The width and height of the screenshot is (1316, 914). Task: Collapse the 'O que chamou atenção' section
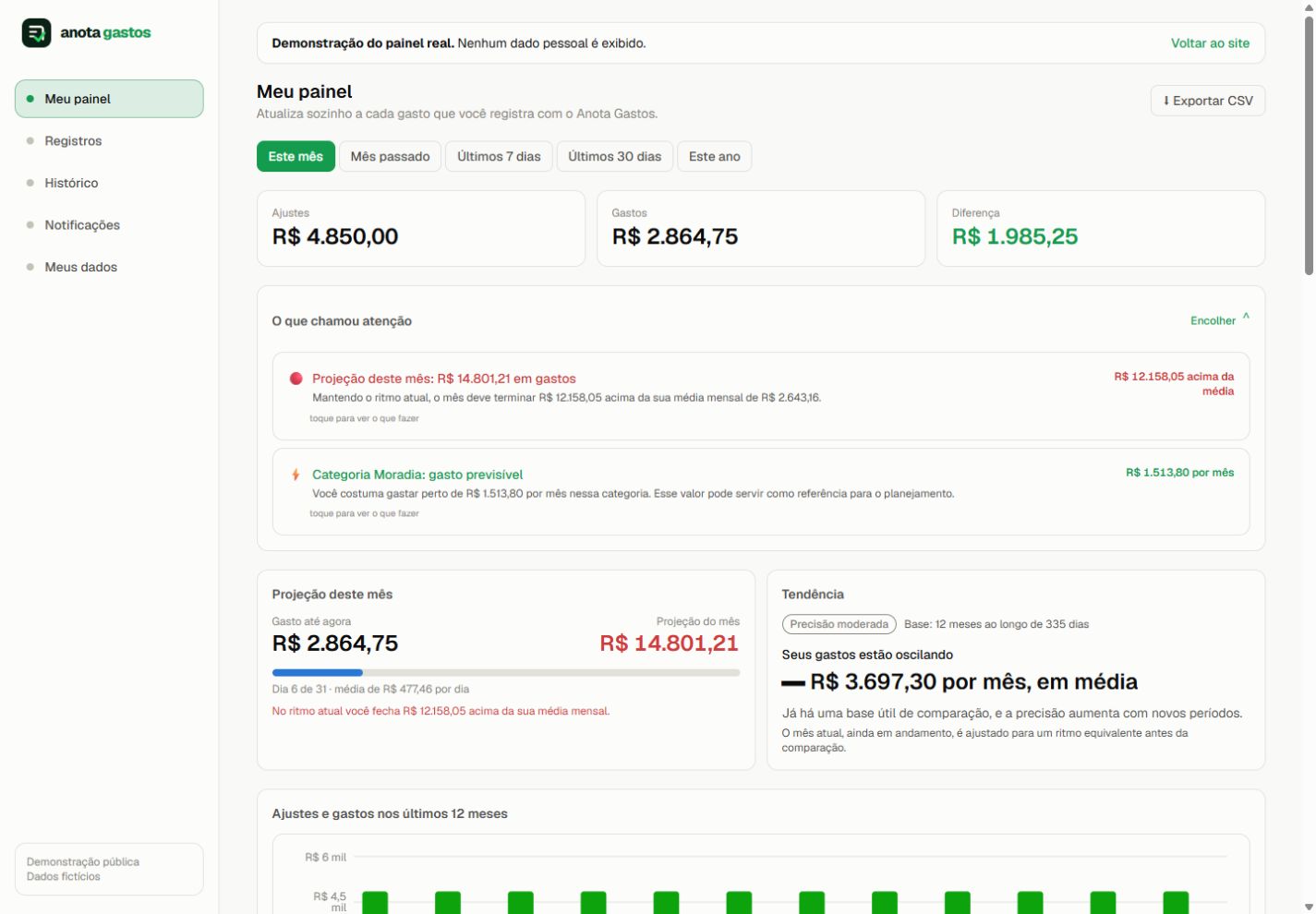[1219, 320]
